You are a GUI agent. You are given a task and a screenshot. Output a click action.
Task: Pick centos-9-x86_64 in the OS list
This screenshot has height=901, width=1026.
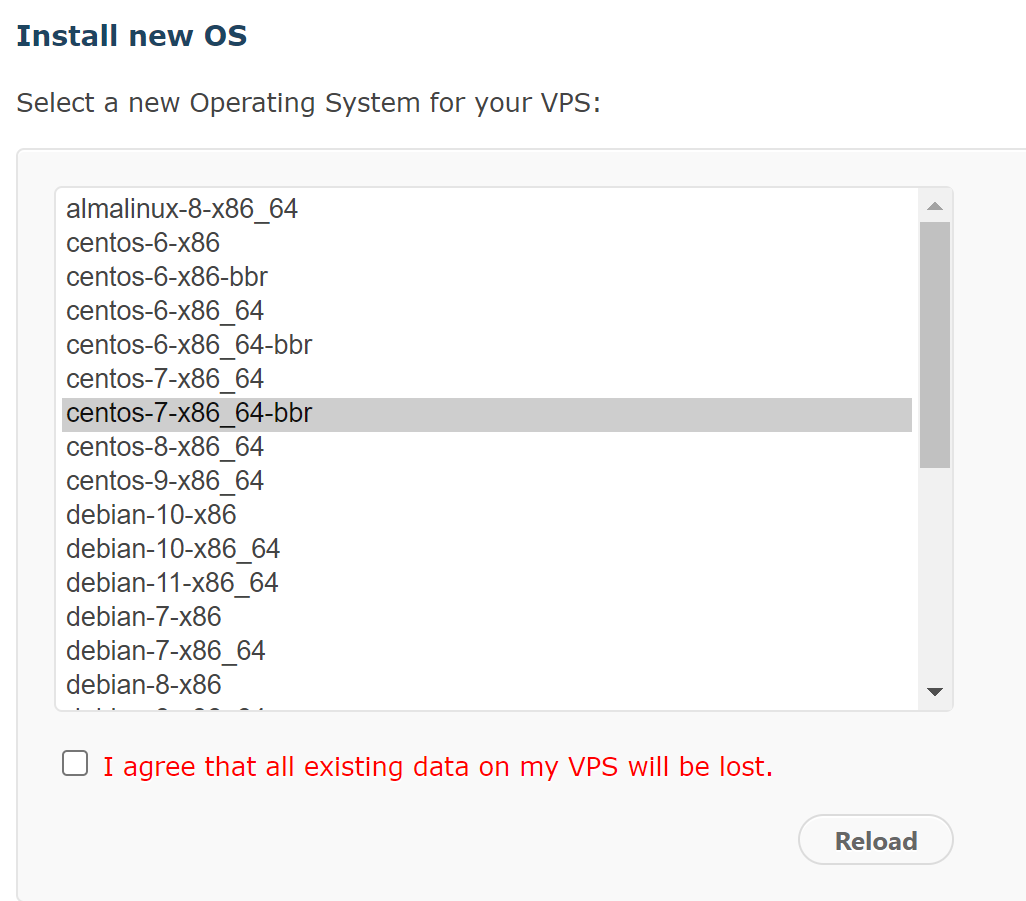click(165, 481)
